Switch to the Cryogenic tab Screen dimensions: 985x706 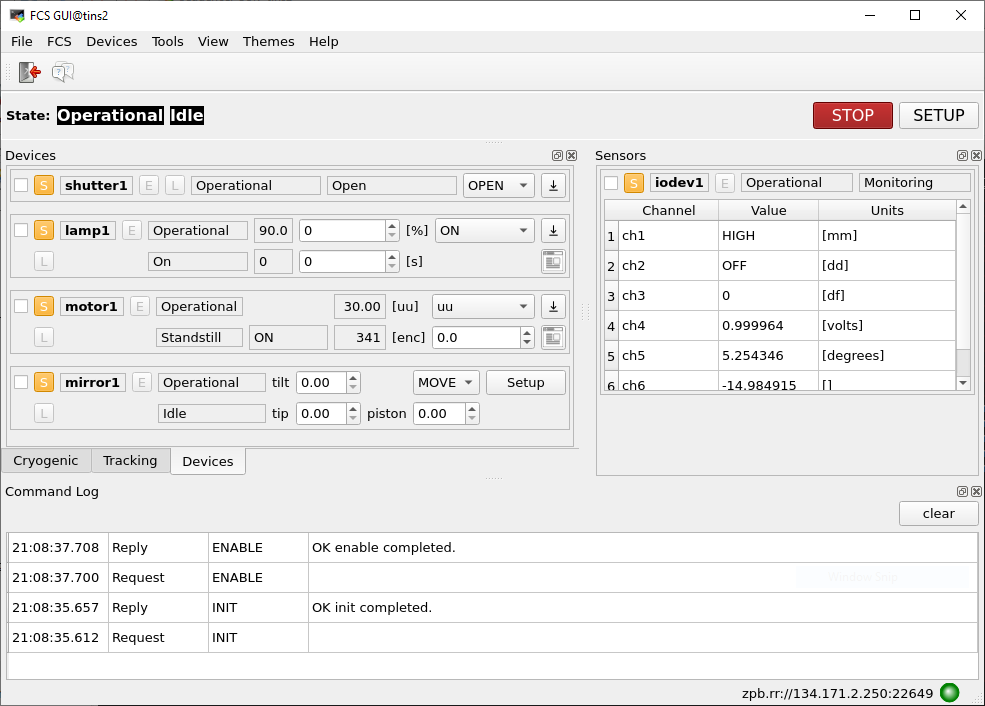(46, 460)
